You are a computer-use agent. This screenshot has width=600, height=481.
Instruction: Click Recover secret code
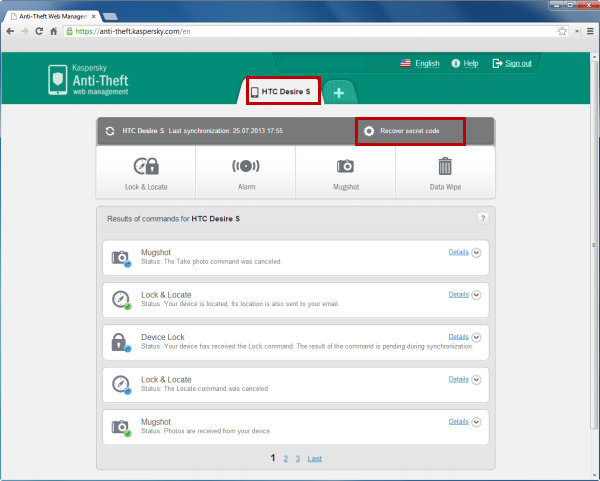(x=410, y=131)
